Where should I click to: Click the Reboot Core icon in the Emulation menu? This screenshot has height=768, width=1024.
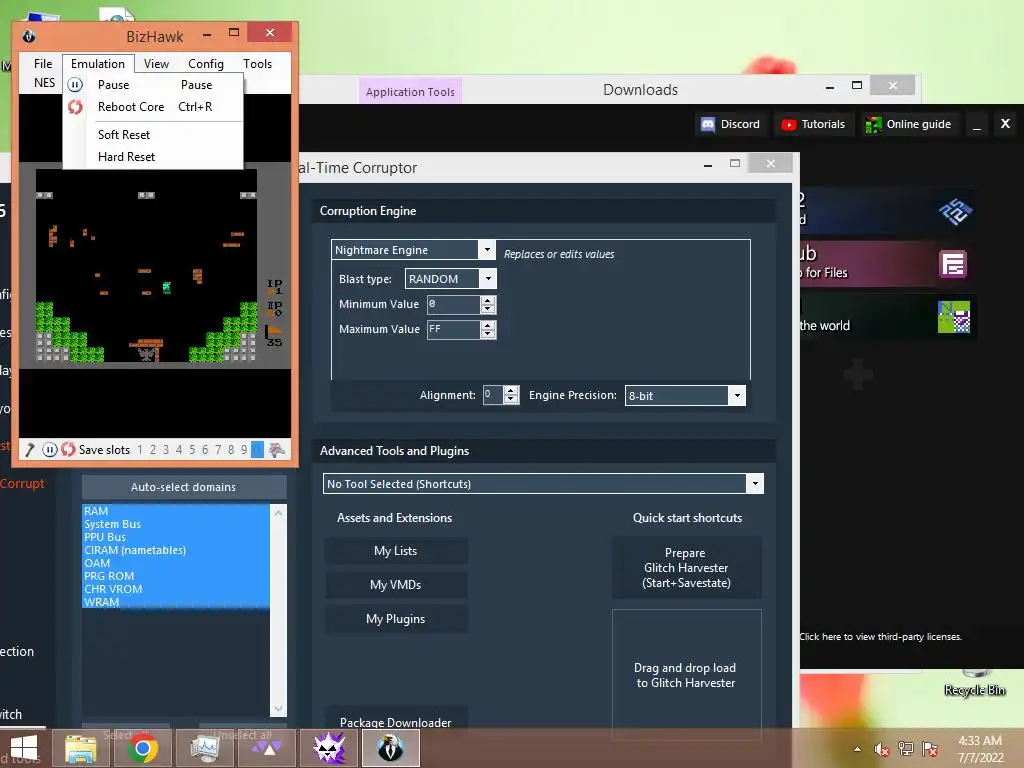tap(75, 107)
